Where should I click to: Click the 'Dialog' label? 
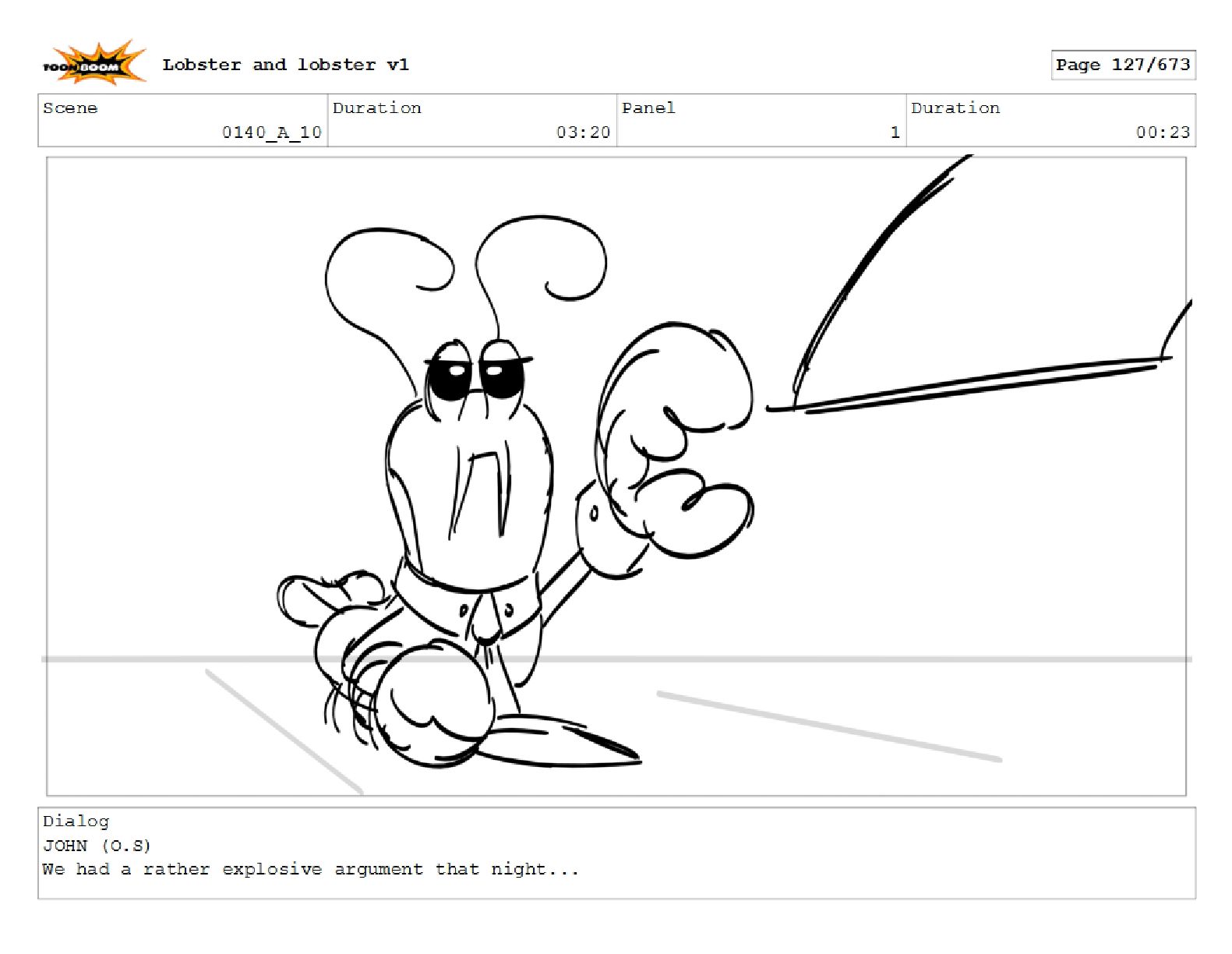click(76, 821)
